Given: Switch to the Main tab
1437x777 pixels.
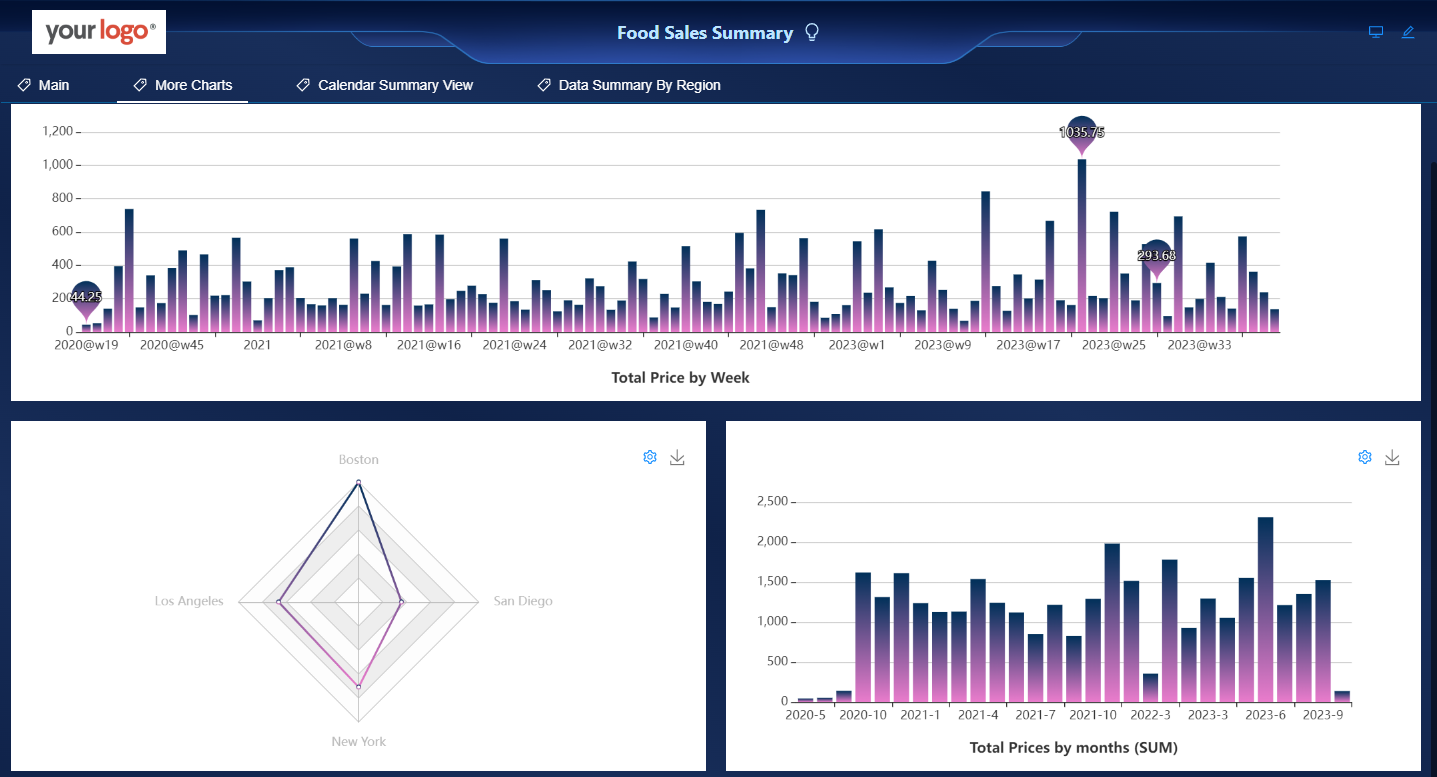Looking at the screenshot, I should [43, 85].
